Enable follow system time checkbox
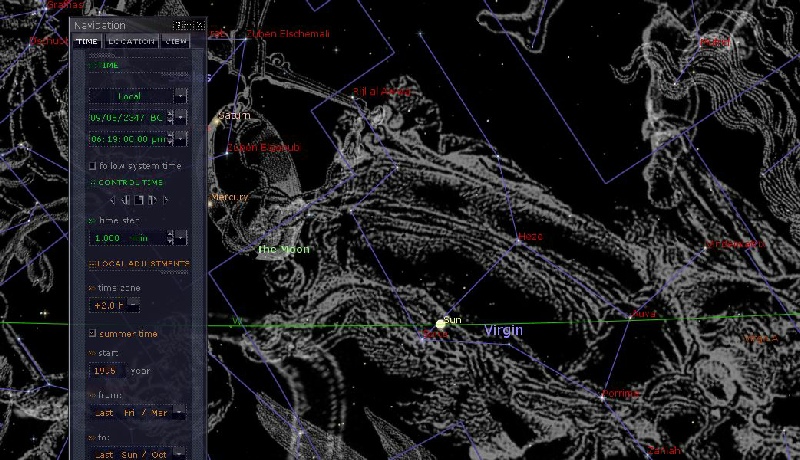The height and width of the screenshot is (460, 800). click(x=92, y=166)
